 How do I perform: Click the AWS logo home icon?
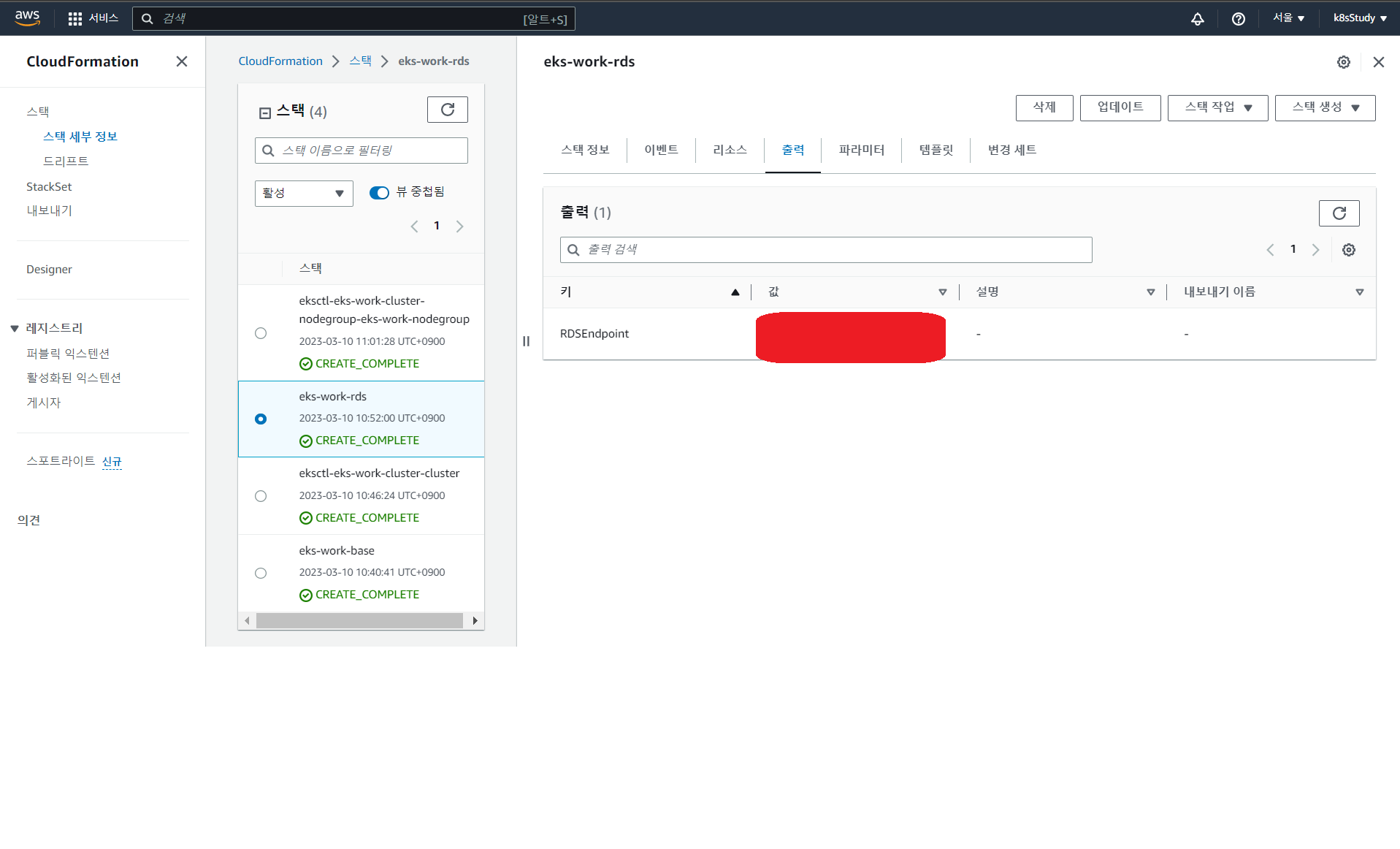tap(27, 18)
